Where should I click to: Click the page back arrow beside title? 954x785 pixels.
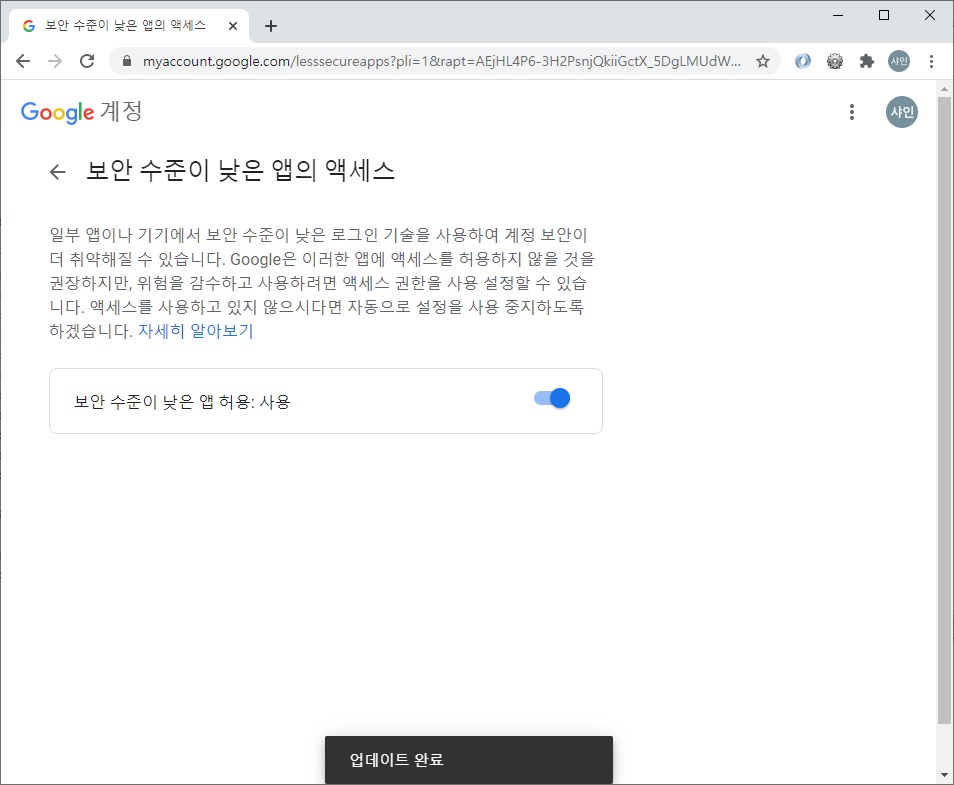(58, 172)
